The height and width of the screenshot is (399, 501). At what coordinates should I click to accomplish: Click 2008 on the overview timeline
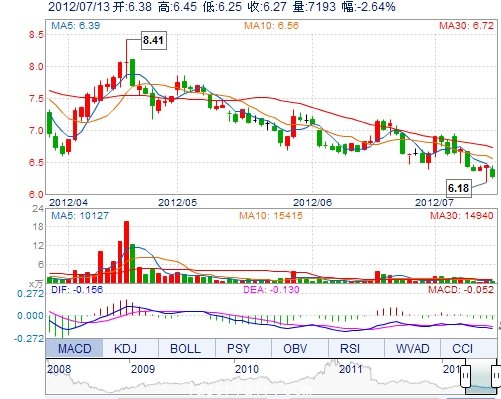coord(59,369)
